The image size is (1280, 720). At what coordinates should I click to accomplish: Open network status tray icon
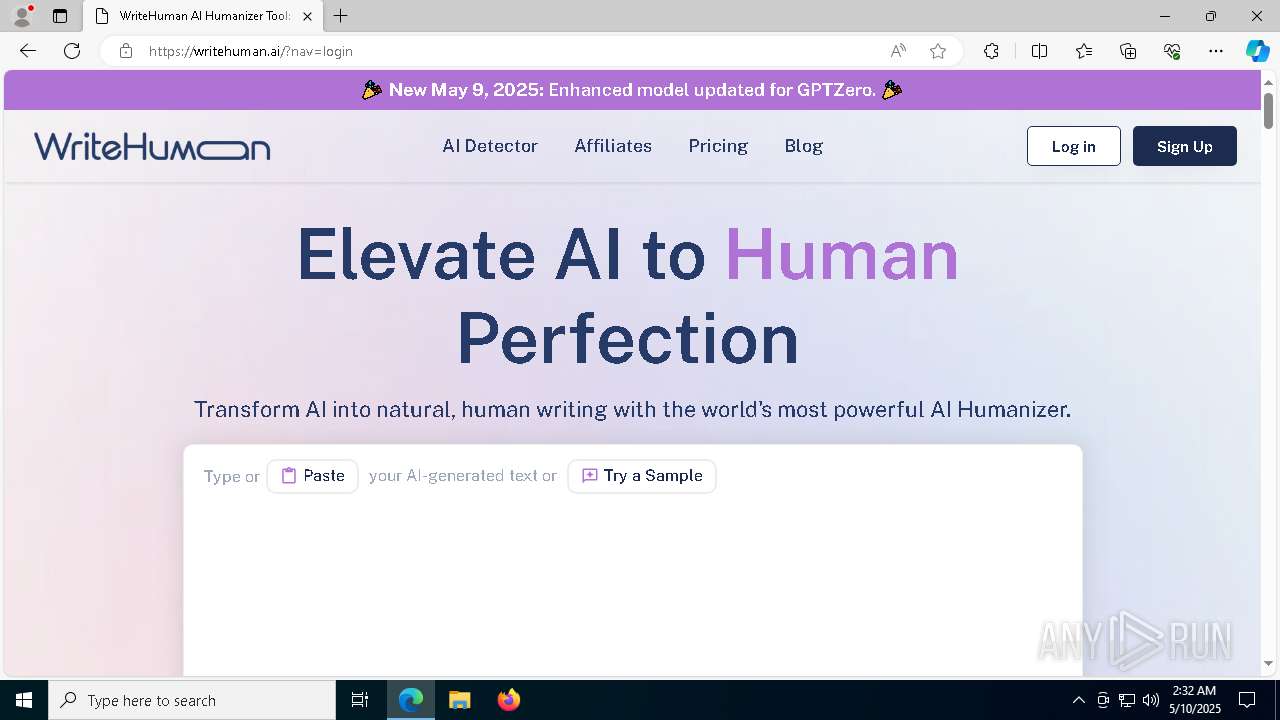1127,700
